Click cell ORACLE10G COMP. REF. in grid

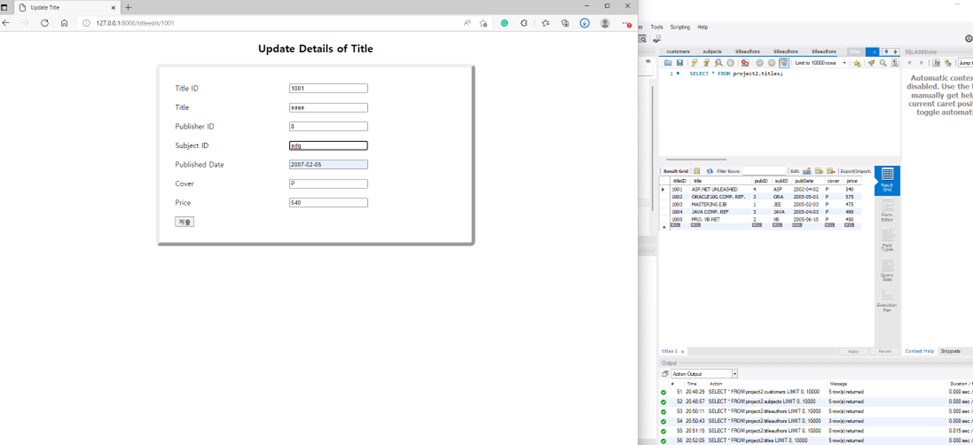(720, 196)
